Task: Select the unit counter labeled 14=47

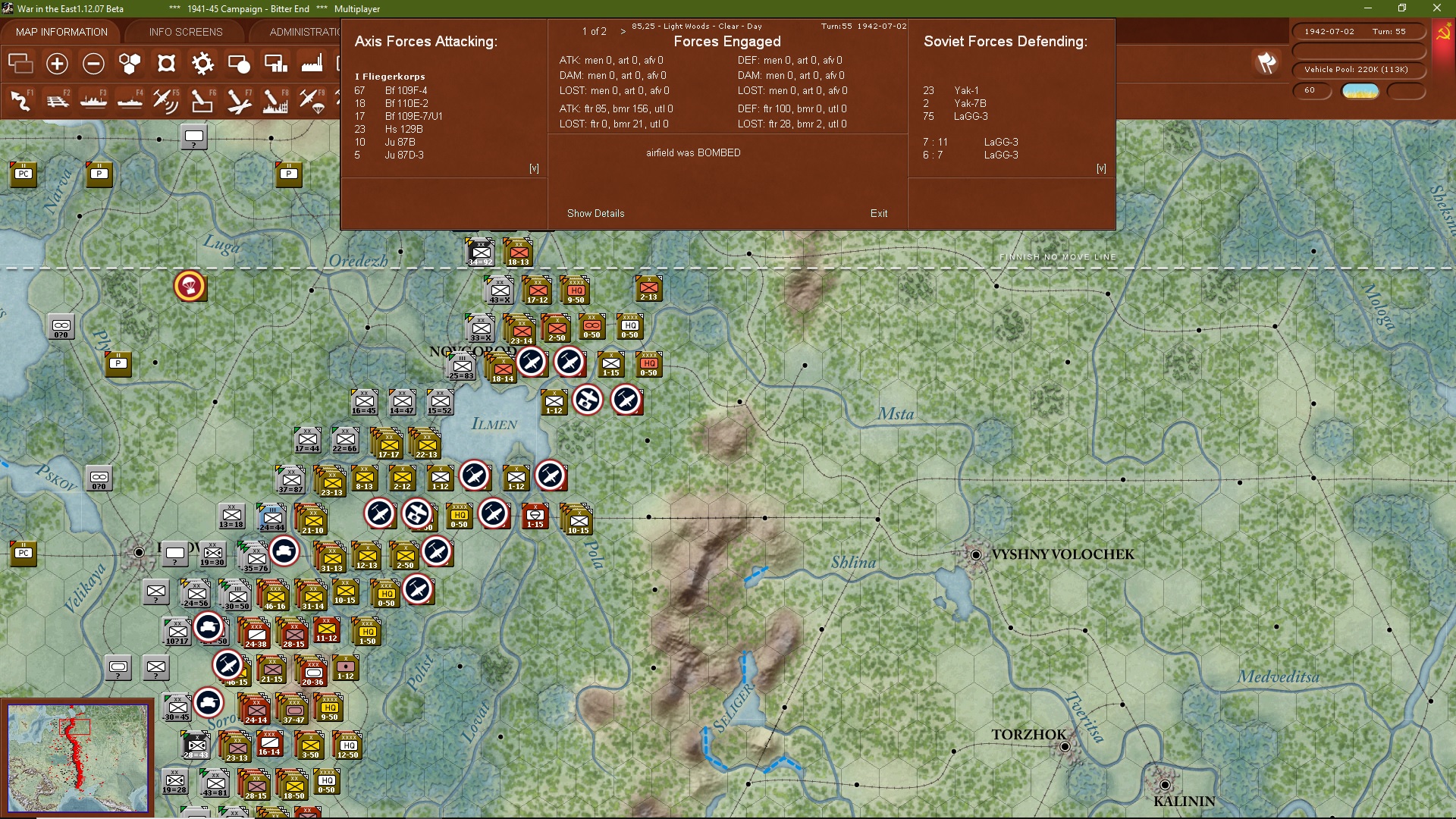Action: pyautogui.click(x=402, y=402)
